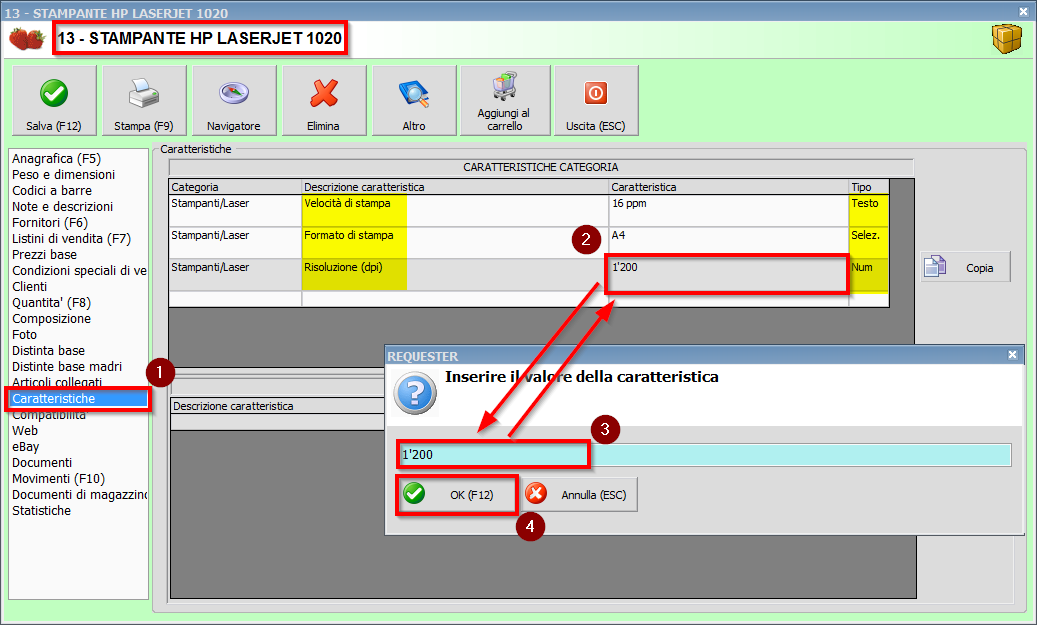Select Condizioni speciali di vendita entry

(x=79, y=271)
